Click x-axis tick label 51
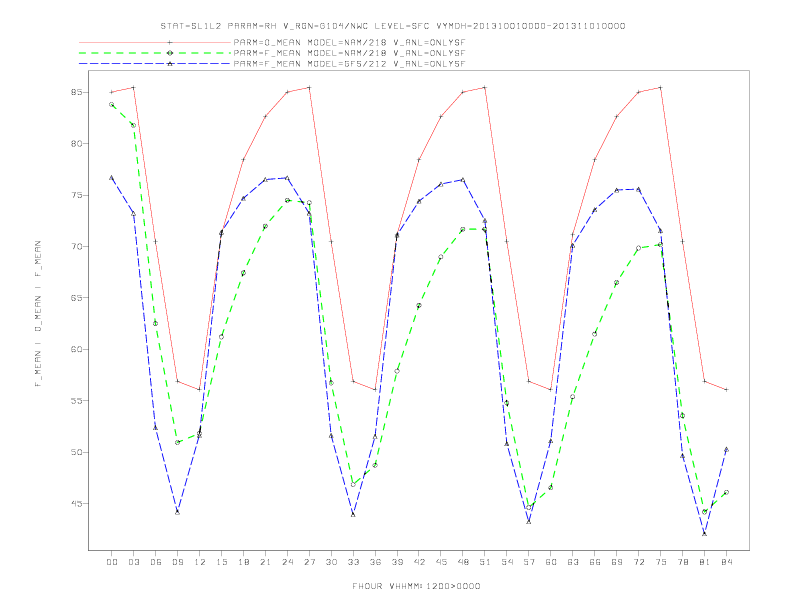The width and height of the screenshot is (792, 612). [485, 562]
